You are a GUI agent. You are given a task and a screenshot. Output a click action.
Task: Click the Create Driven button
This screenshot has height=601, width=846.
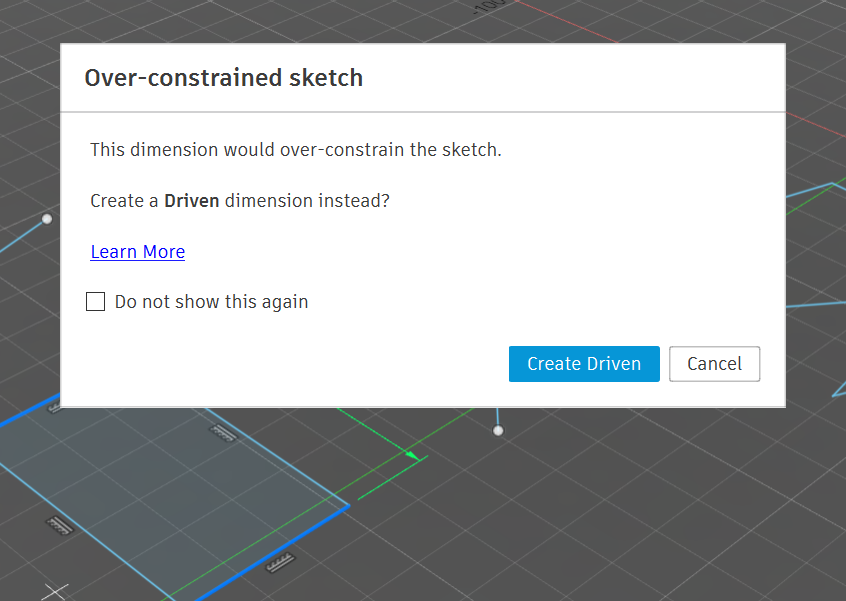pyautogui.click(x=584, y=364)
